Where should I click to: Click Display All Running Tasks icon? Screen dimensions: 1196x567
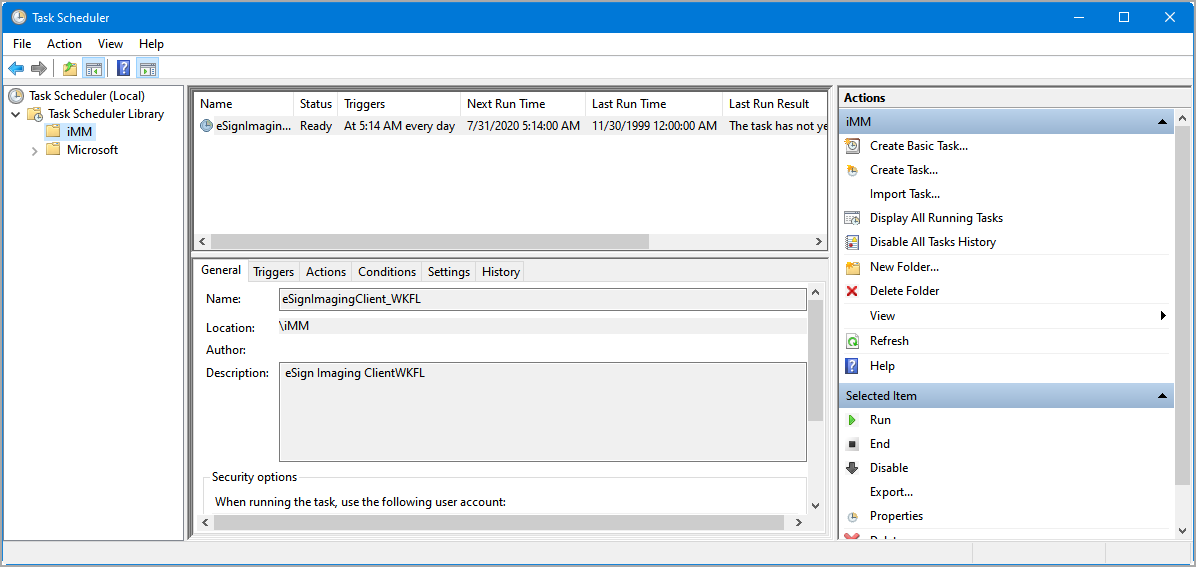(x=853, y=218)
